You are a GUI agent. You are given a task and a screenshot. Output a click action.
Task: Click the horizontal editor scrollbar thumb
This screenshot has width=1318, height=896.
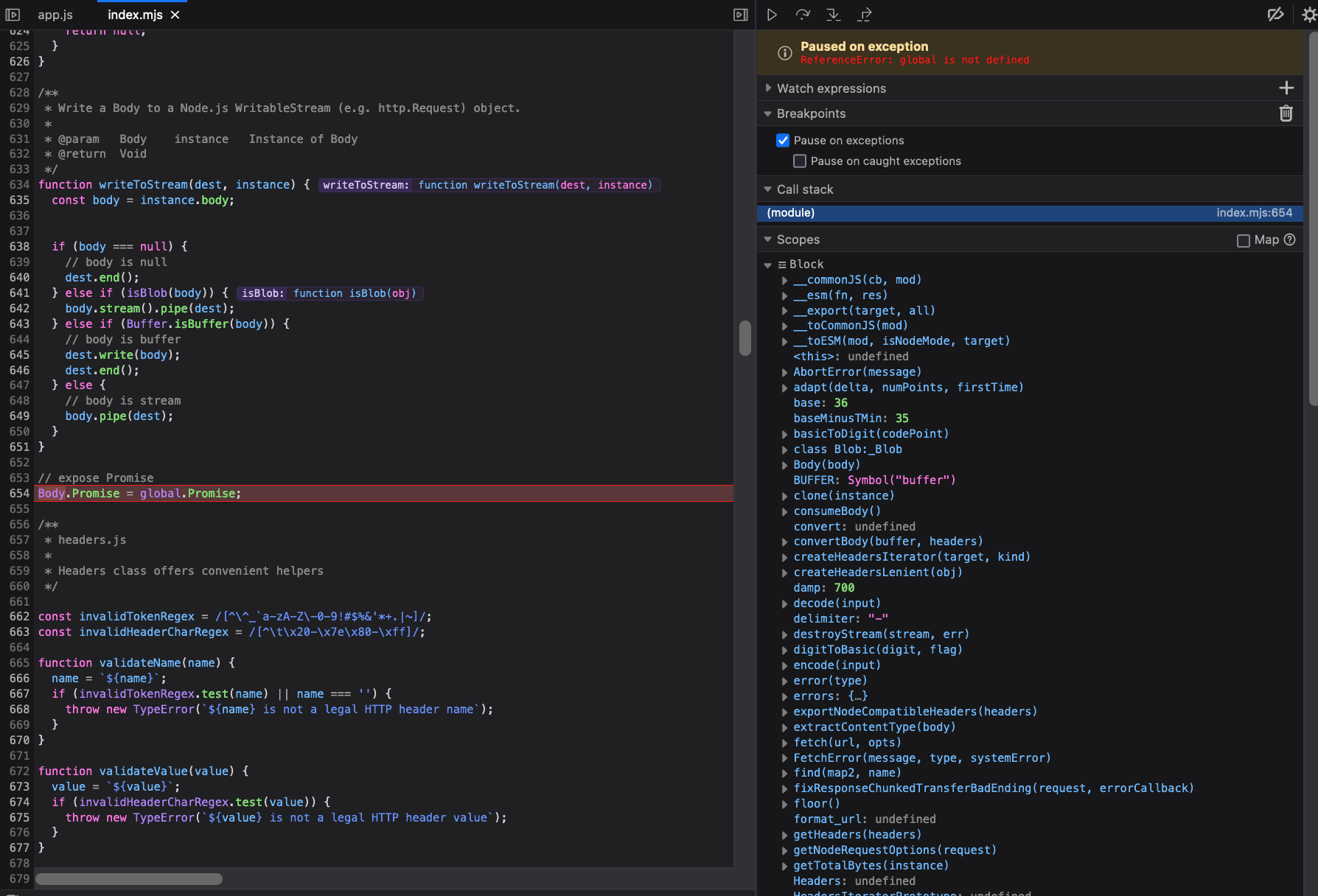coord(129,879)
